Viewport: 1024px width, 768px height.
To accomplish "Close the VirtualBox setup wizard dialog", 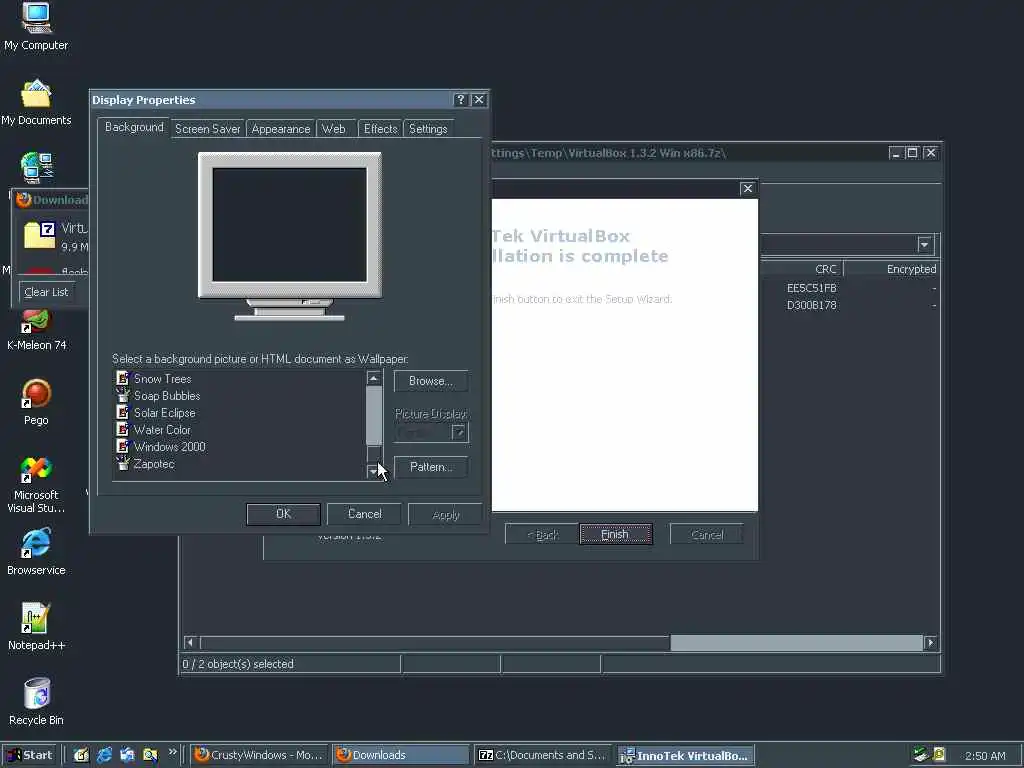I will pos(748,188).
